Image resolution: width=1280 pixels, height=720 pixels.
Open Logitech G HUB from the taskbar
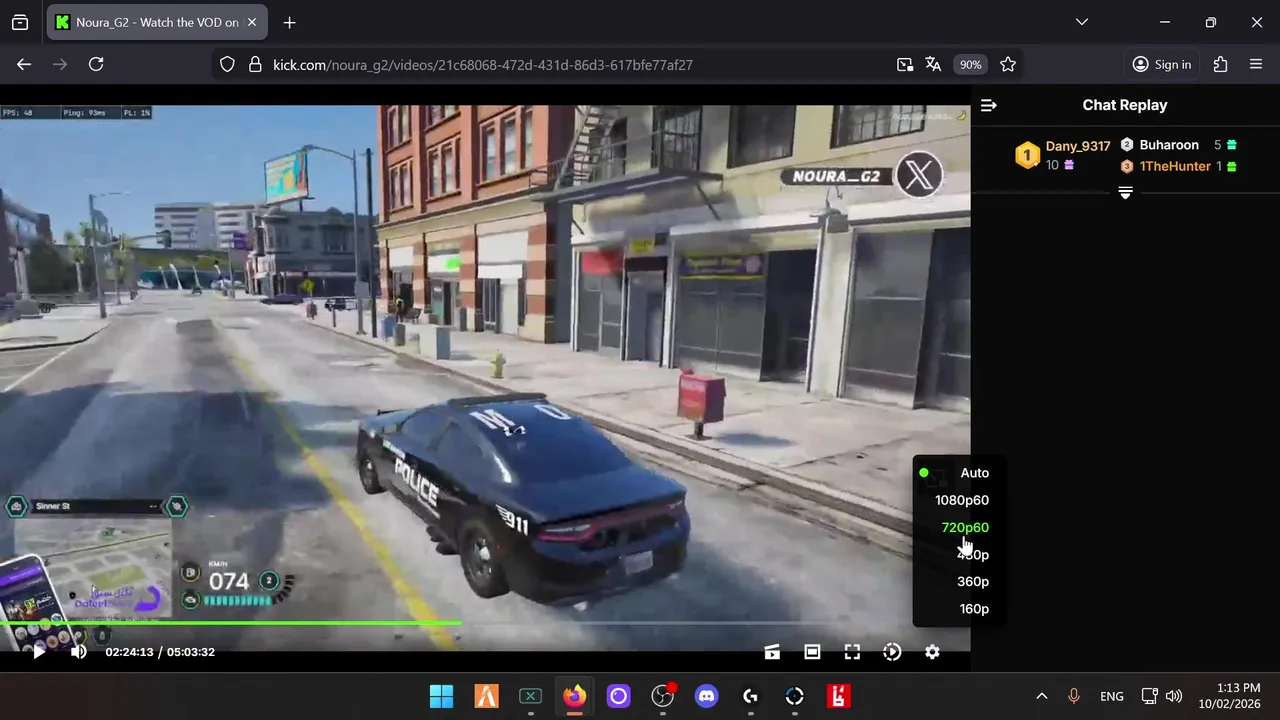[750, 696]
